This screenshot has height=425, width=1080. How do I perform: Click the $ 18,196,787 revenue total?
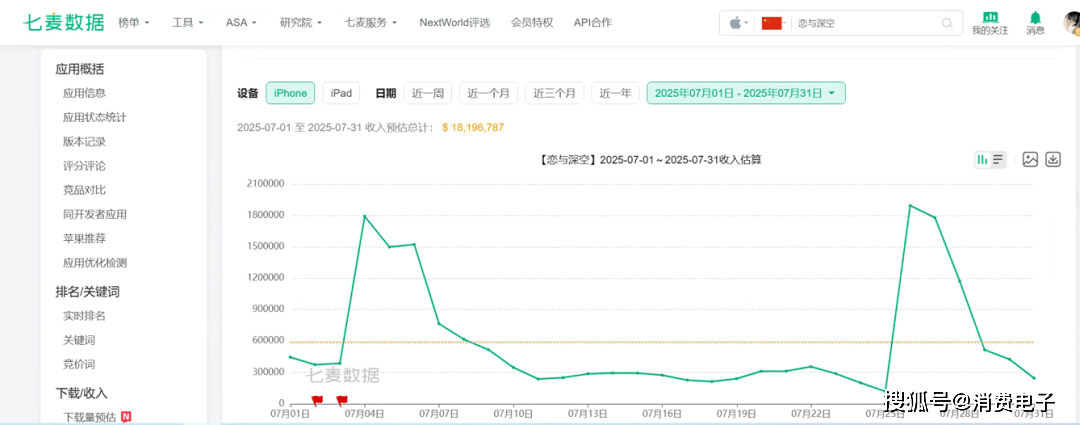tap(473, 127)
